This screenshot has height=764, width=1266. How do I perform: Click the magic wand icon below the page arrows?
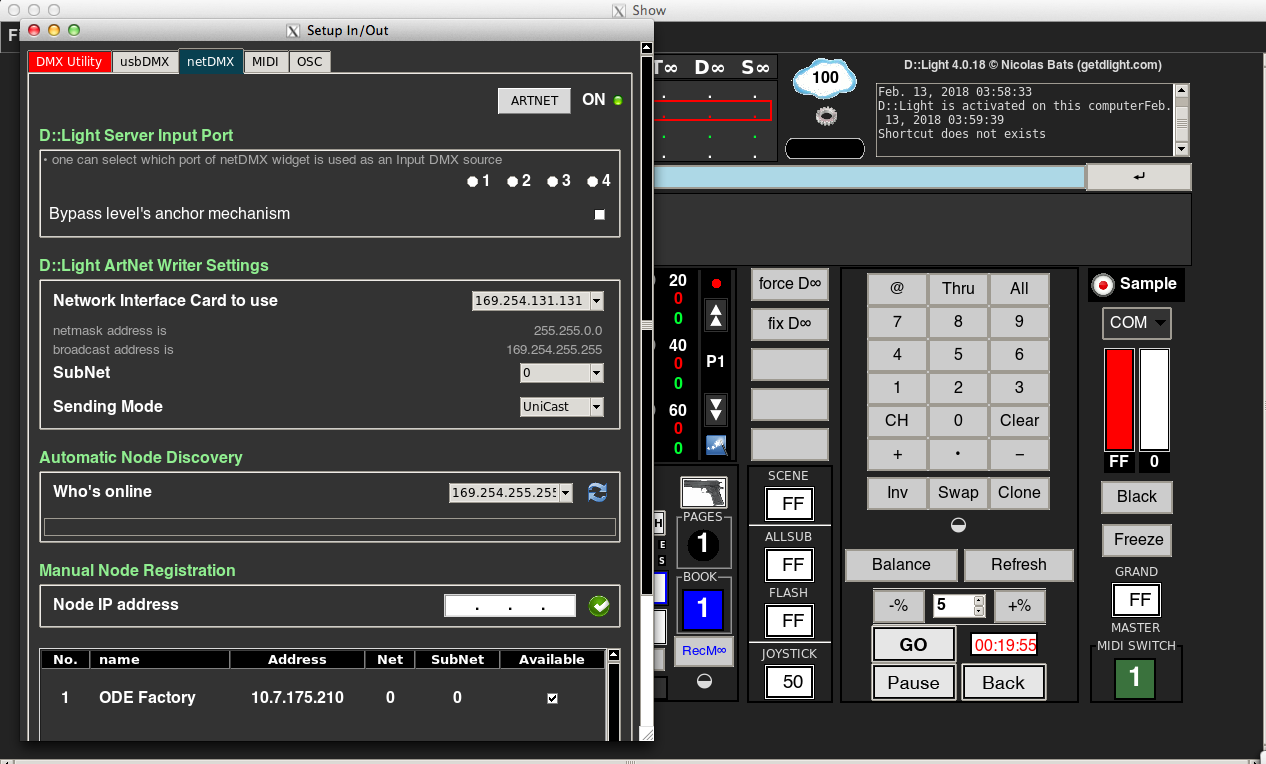(716, 445)
